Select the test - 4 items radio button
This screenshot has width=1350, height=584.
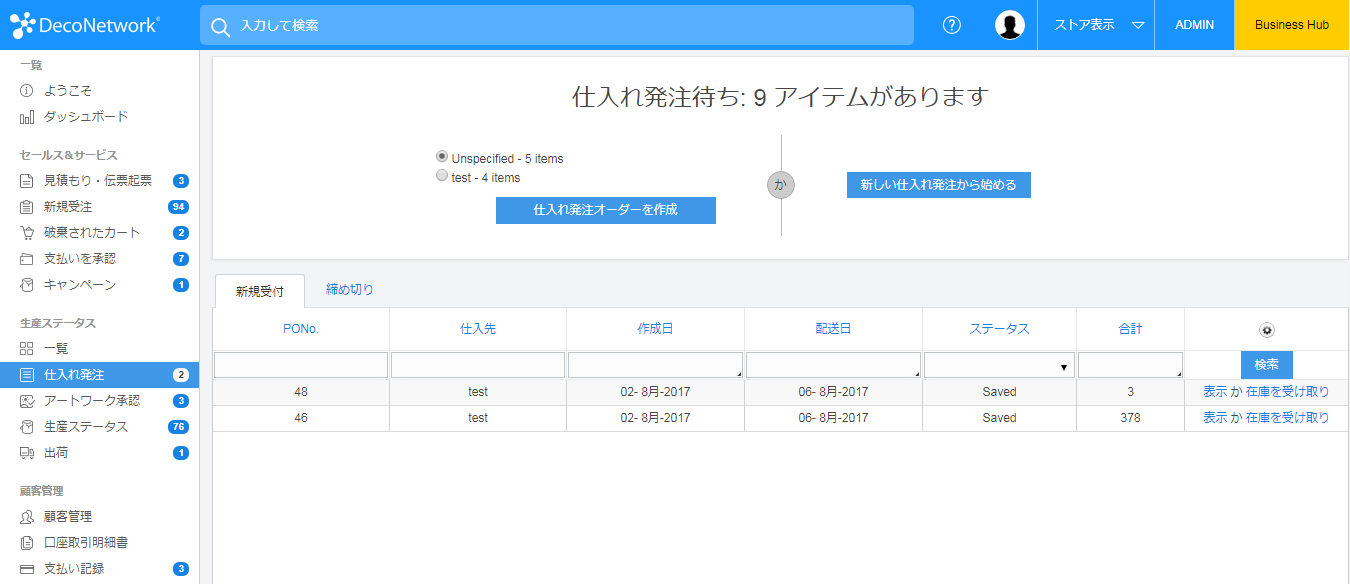442,176
